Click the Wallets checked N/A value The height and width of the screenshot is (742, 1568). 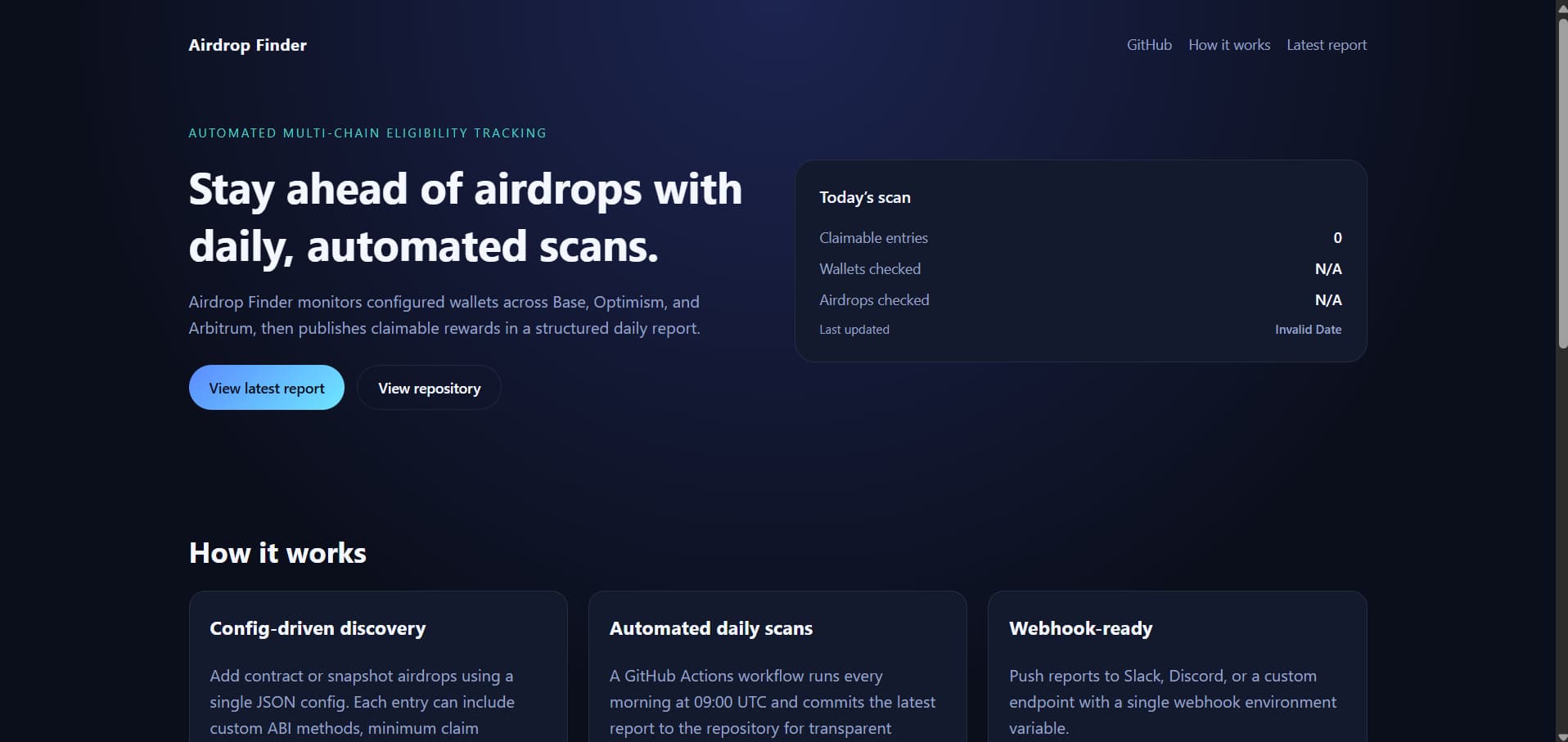[x=1327, y=269]
